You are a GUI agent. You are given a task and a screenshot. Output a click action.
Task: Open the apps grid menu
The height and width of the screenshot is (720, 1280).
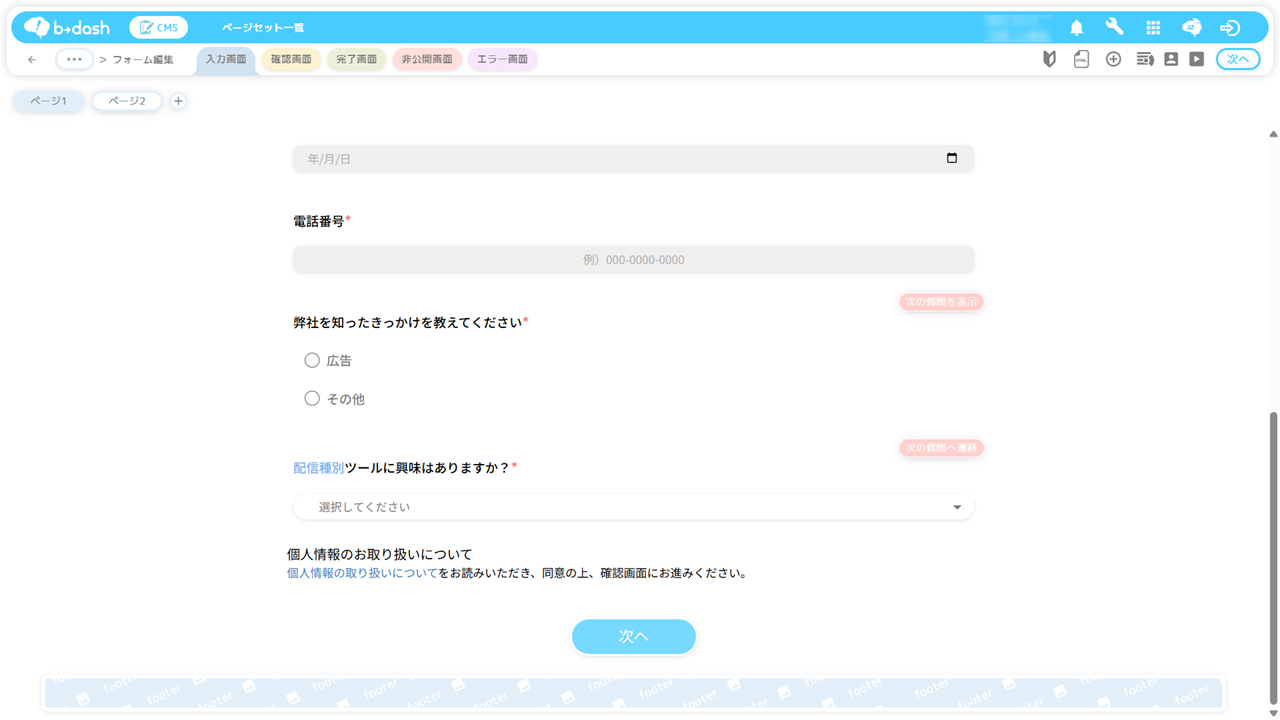(1153, 28)
